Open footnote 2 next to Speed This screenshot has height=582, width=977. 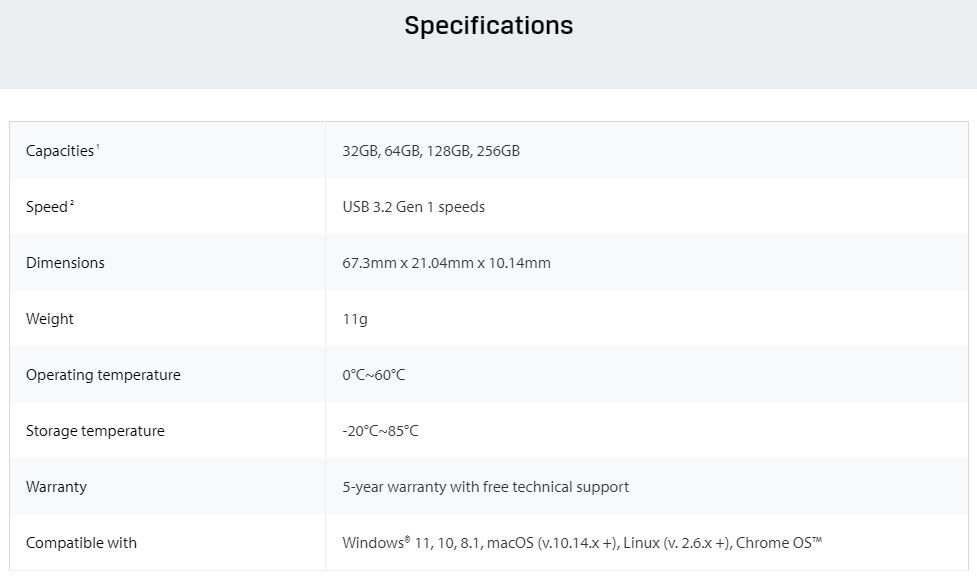coord(72,203)
